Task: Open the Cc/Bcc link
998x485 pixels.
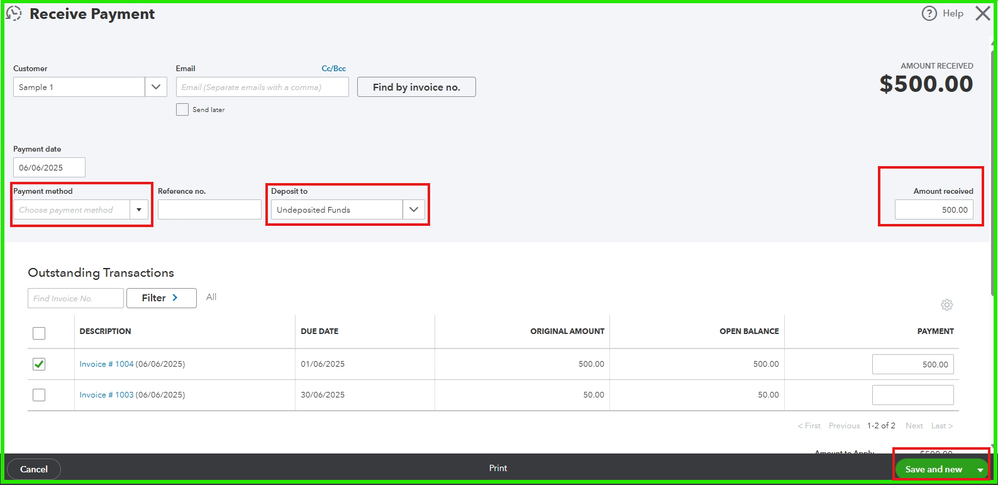Action: (334, 68)
